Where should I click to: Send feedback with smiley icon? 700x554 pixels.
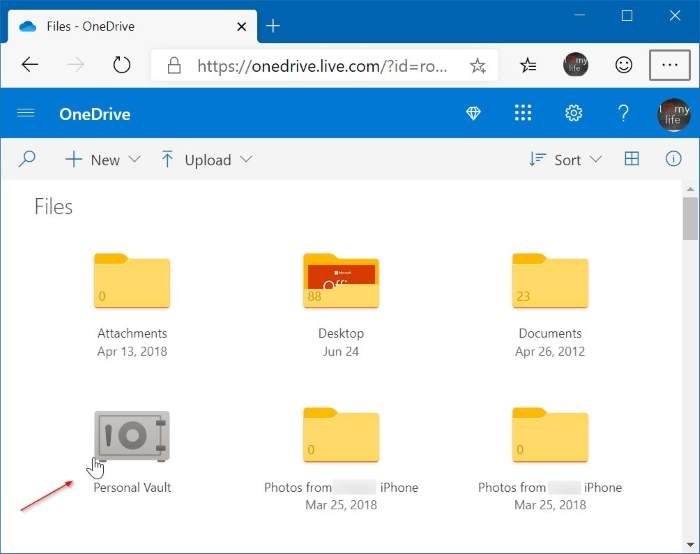pyautogui.click(x=623, y=65)
